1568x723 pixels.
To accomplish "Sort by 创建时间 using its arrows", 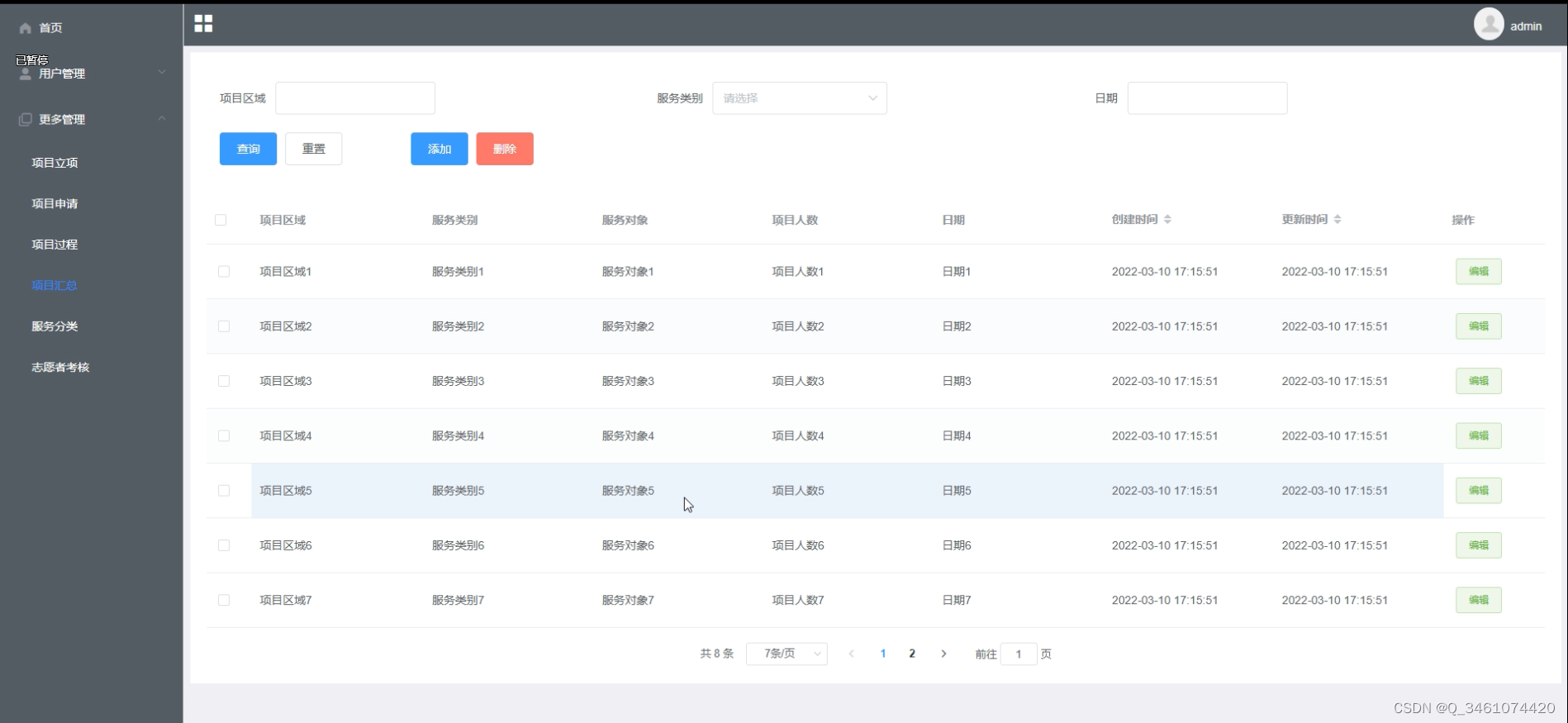I will coord(1167,219).
